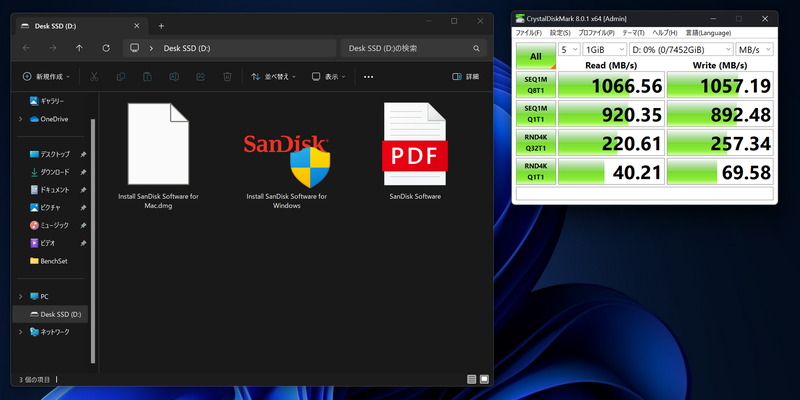The width and height of the screenshot is (800, 400).
Task: Open the drive dropdown D: 0%
Action: (x=681, y=49)
